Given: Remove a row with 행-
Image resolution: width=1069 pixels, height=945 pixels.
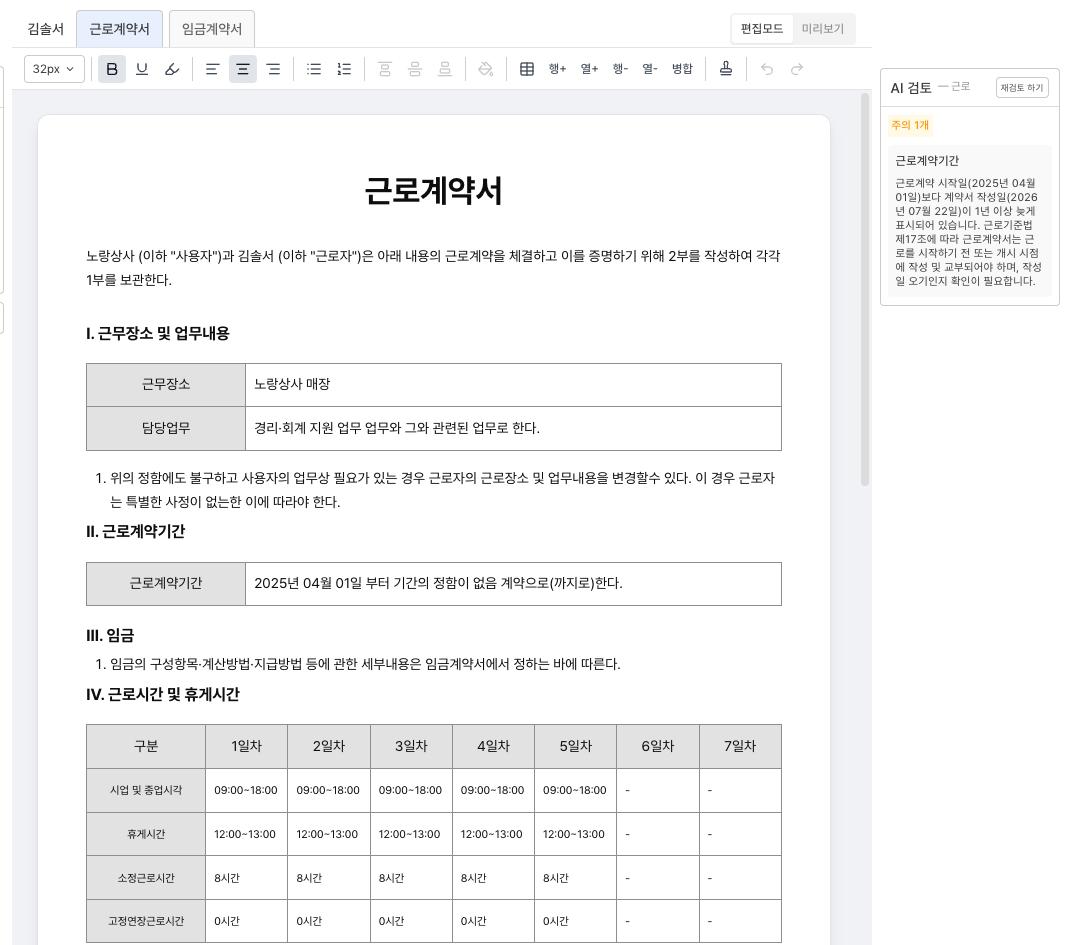Looking at the screenshot, I should coord(620,69).
